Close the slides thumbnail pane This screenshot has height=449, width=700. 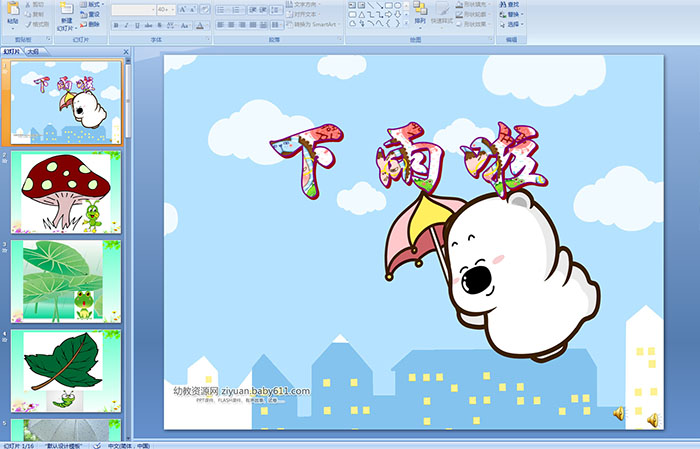tap(126, 52)
